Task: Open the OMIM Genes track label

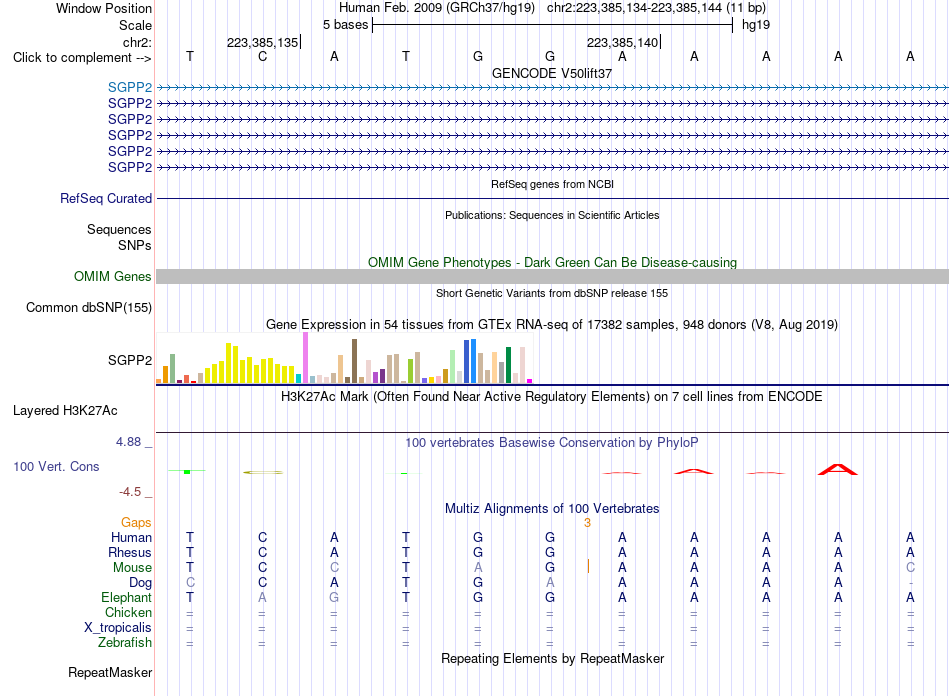Action: tap(113, 276)
